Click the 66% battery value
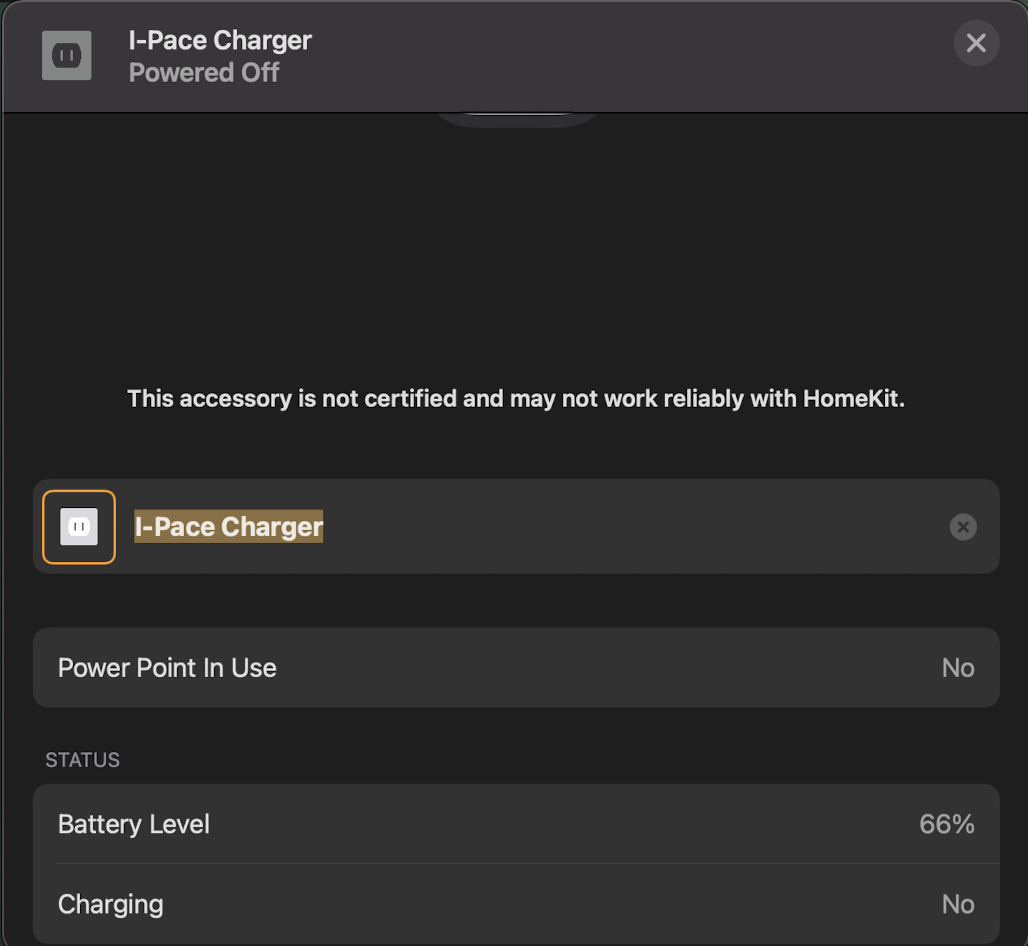 (946, 824)
